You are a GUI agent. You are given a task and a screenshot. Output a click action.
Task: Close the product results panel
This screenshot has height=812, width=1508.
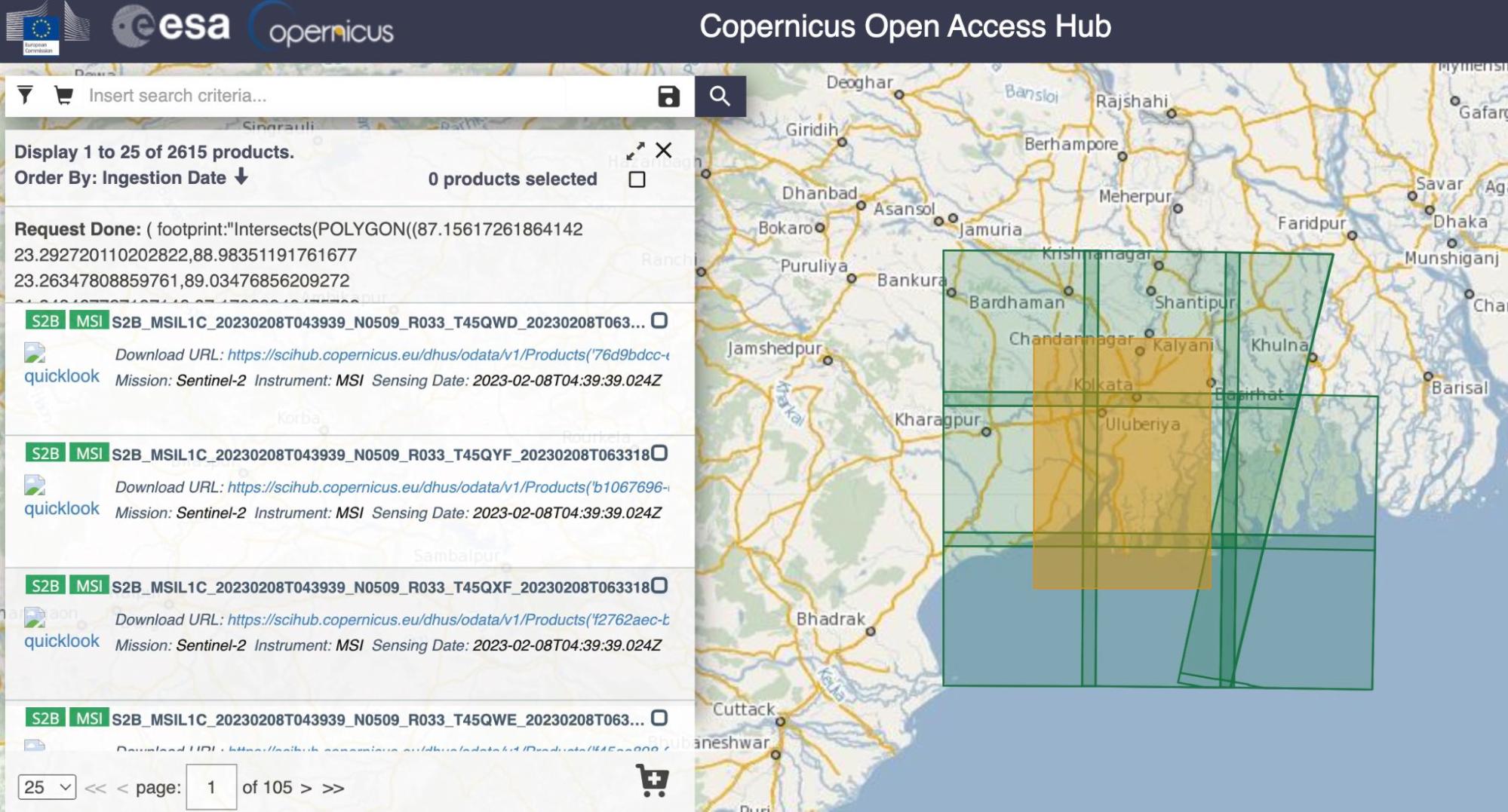[664, 150]
